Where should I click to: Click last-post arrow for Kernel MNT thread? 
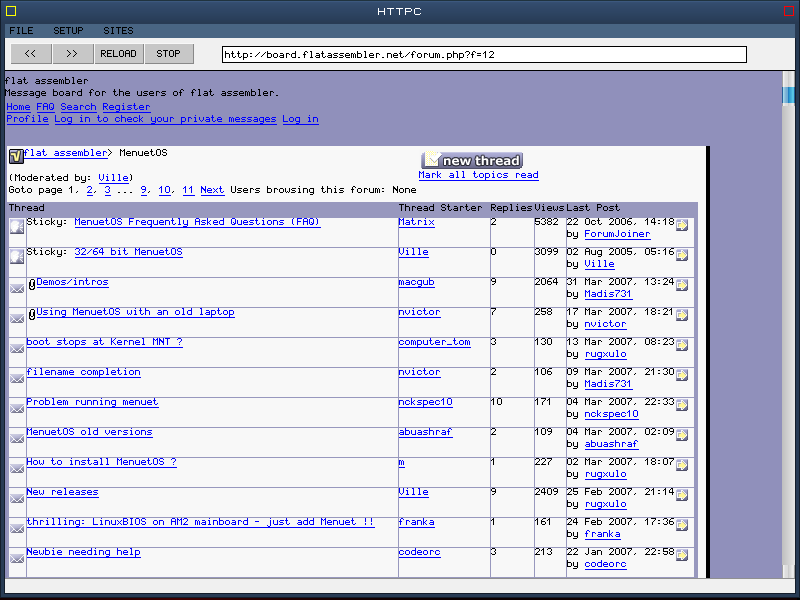pos(682,345)
